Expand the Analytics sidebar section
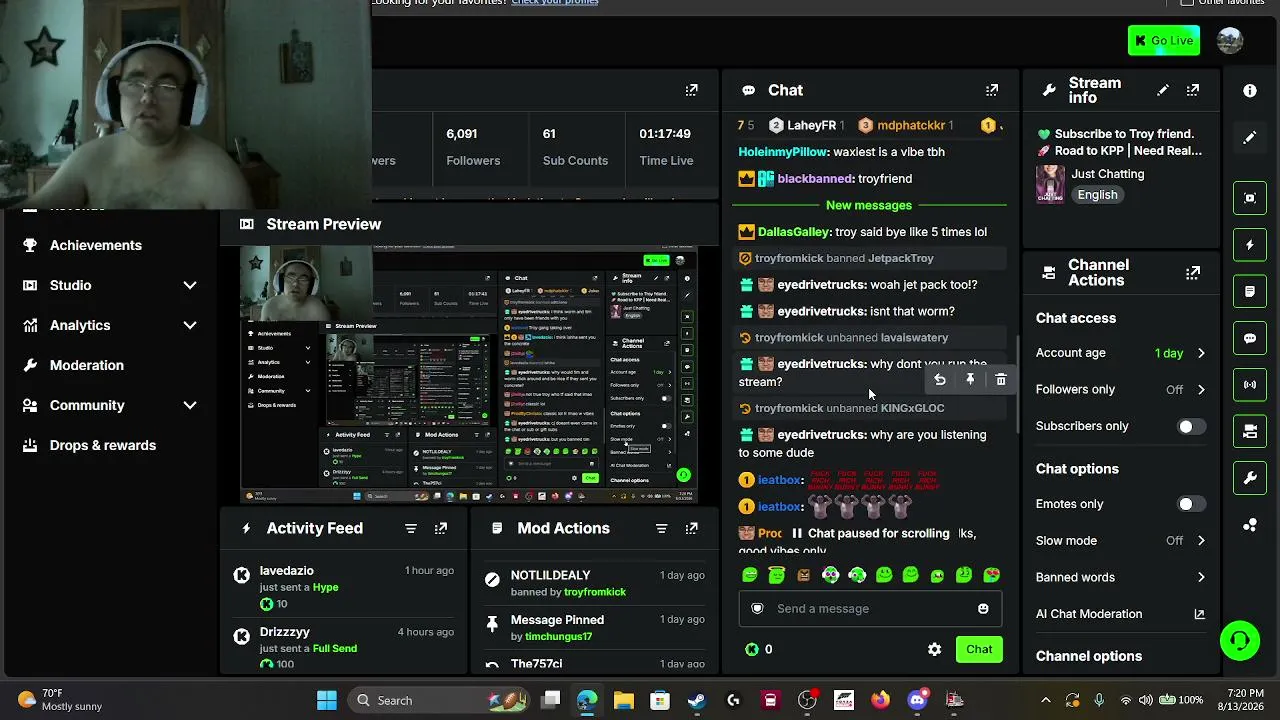This screenshot has width=1280, height=720. pos(190,325)
